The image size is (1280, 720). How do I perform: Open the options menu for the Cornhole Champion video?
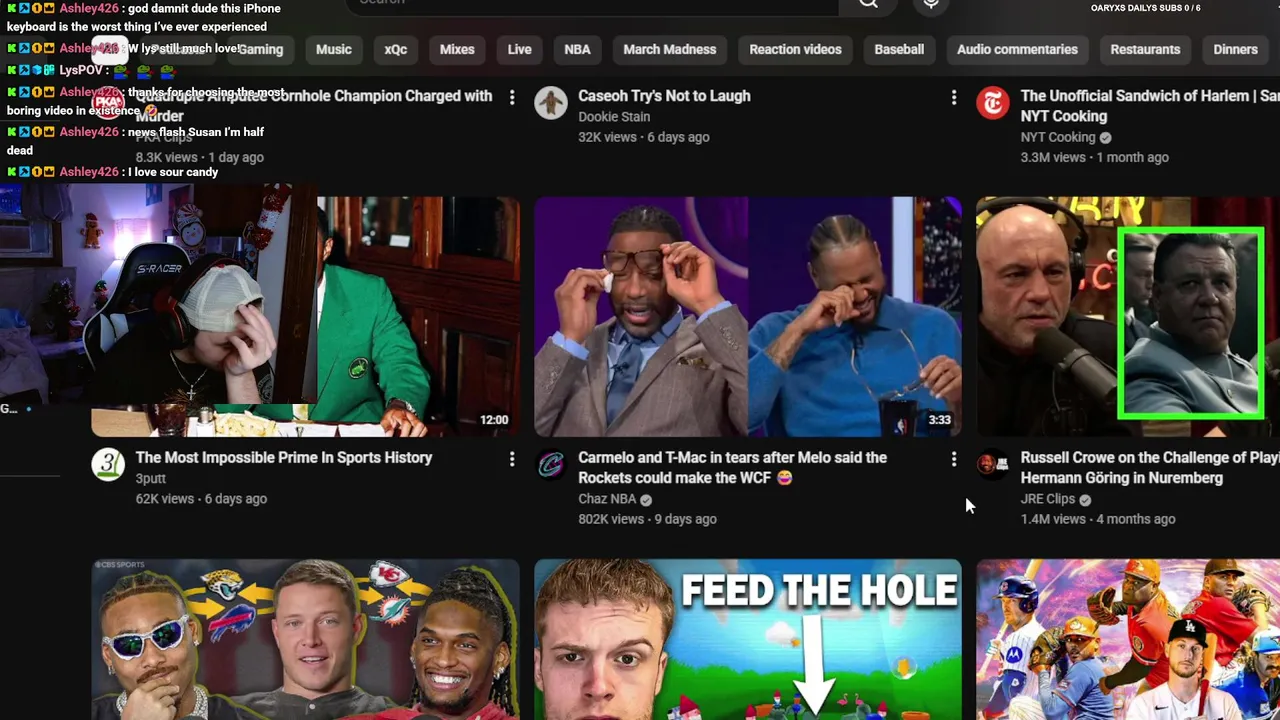click(x=512, y=97)
